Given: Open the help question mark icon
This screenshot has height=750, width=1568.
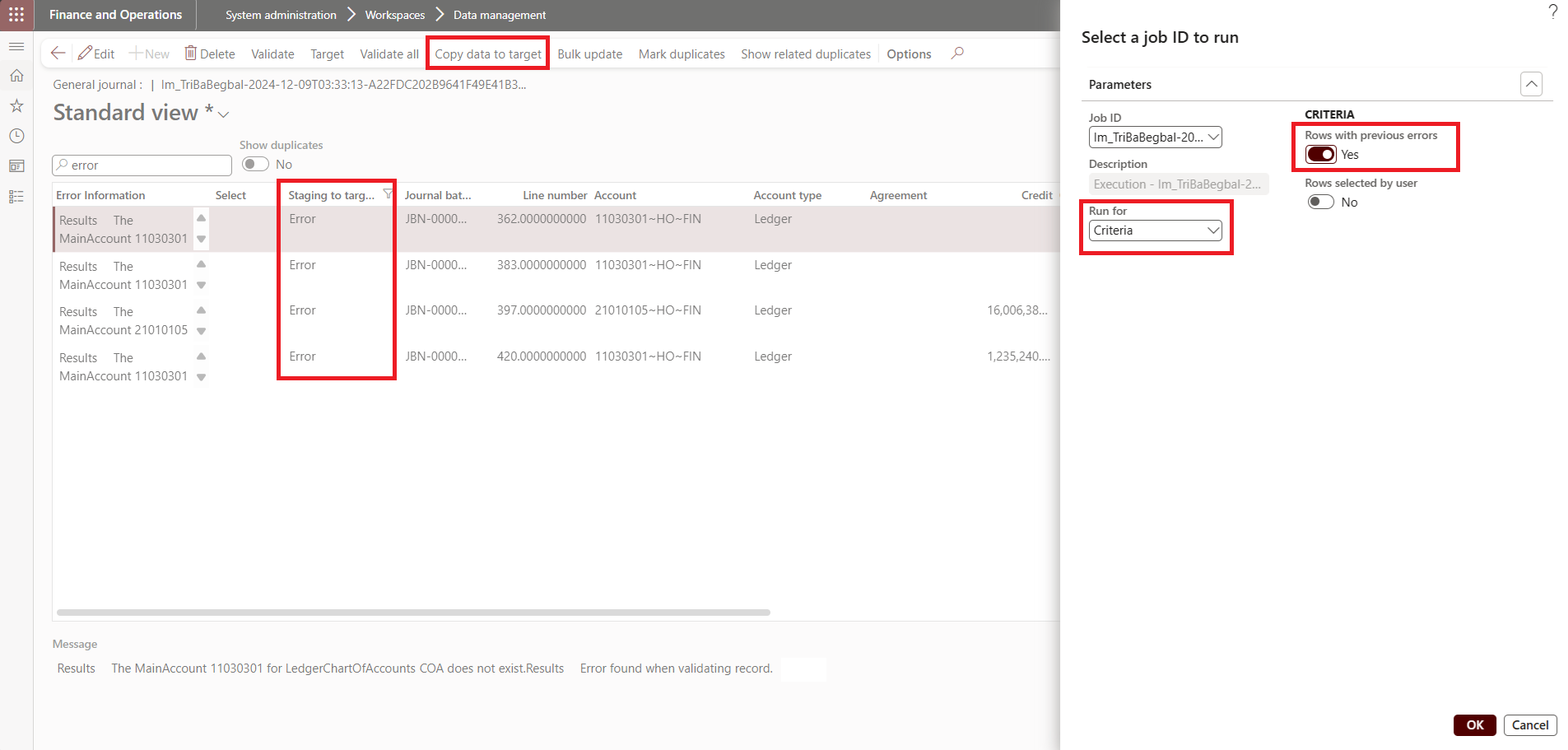Looking at the screenshot, I should click(x=1552, y=12).
